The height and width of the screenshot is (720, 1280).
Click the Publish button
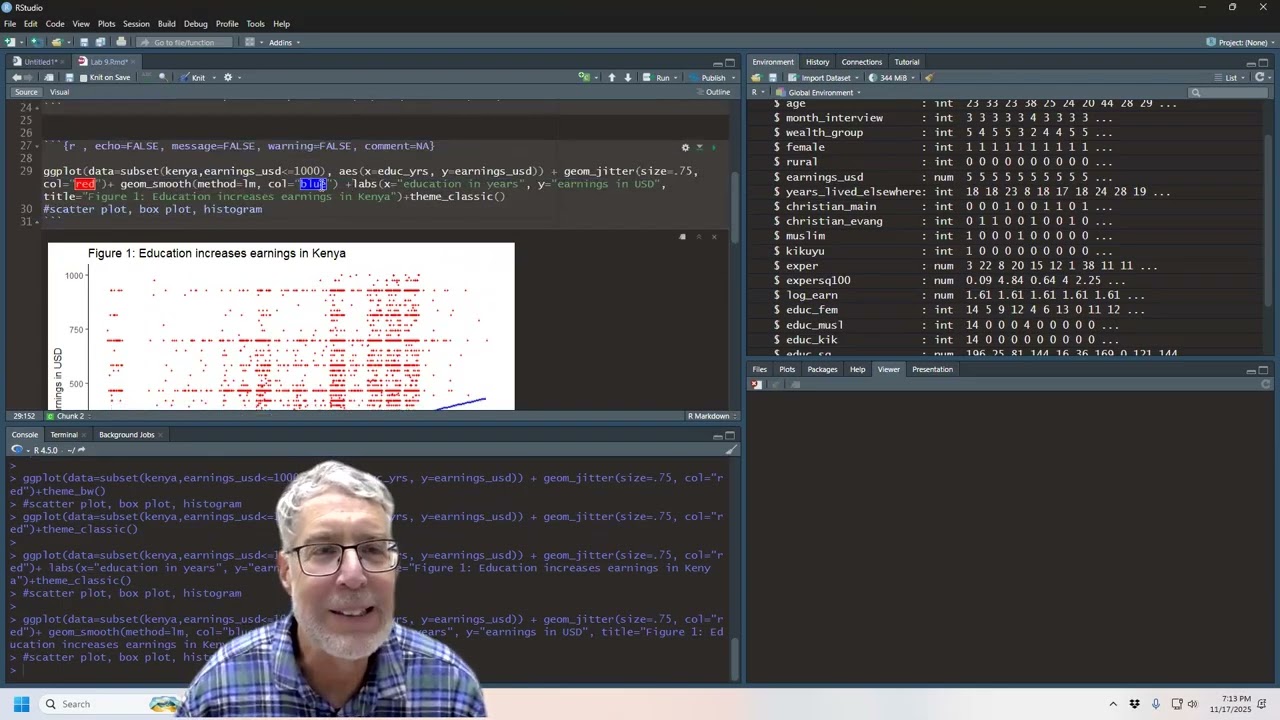click(x=708, y=77)
